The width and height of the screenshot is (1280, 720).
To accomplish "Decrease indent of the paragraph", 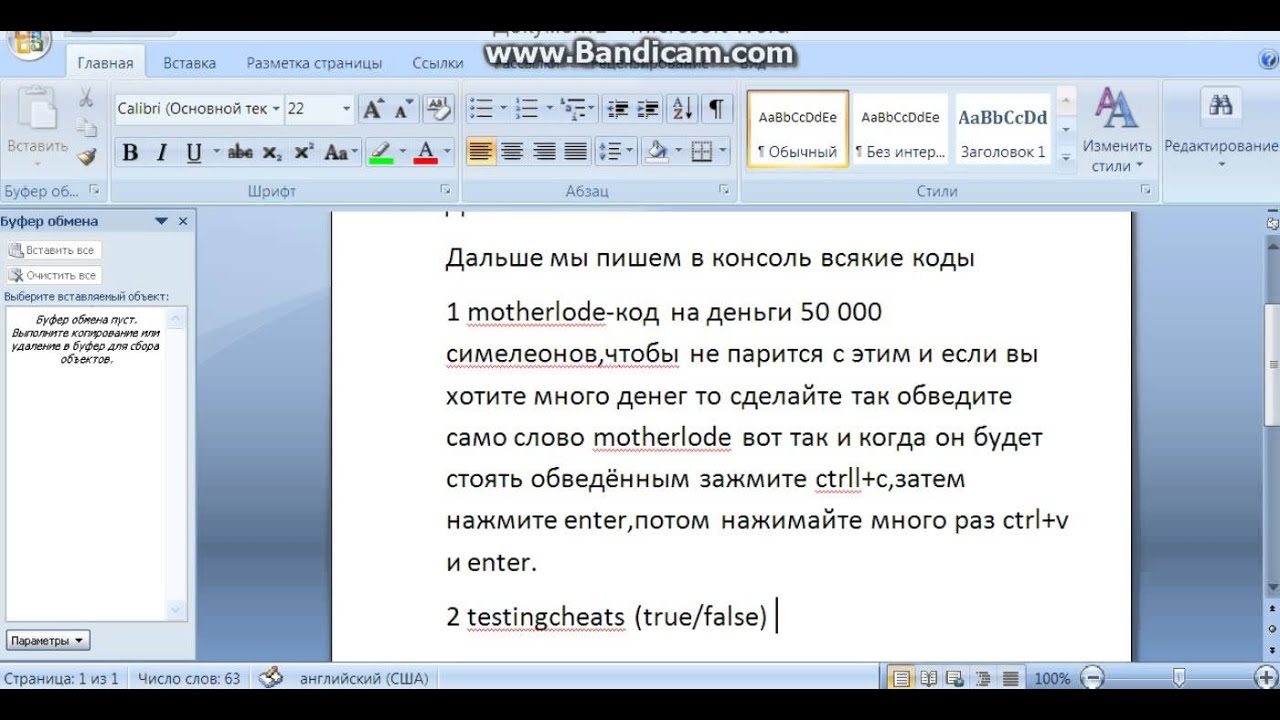I will [x=617, y=109].
